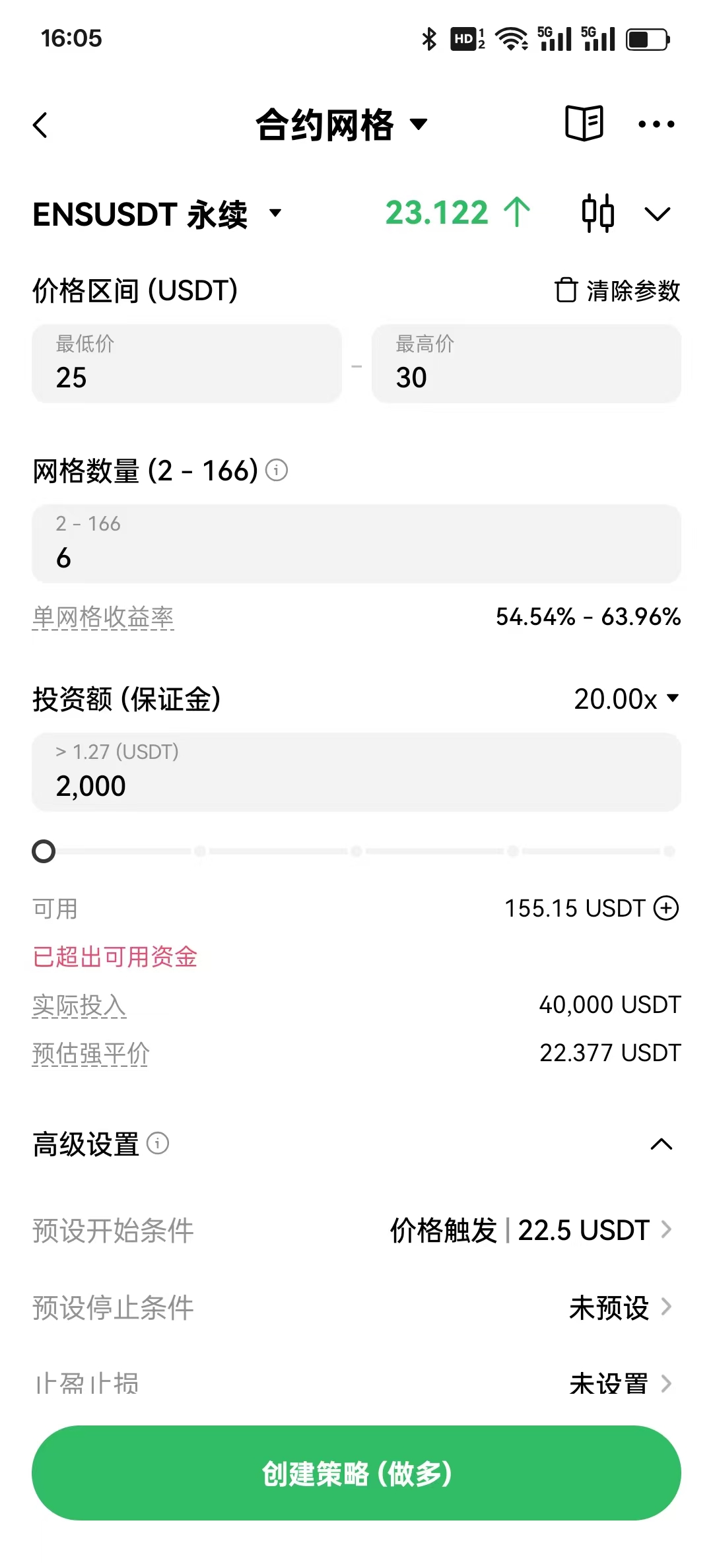The height and width of the screenshot is (1568, 713).
Task: Tap the 最高价 input field
Action: click(526, 364)
